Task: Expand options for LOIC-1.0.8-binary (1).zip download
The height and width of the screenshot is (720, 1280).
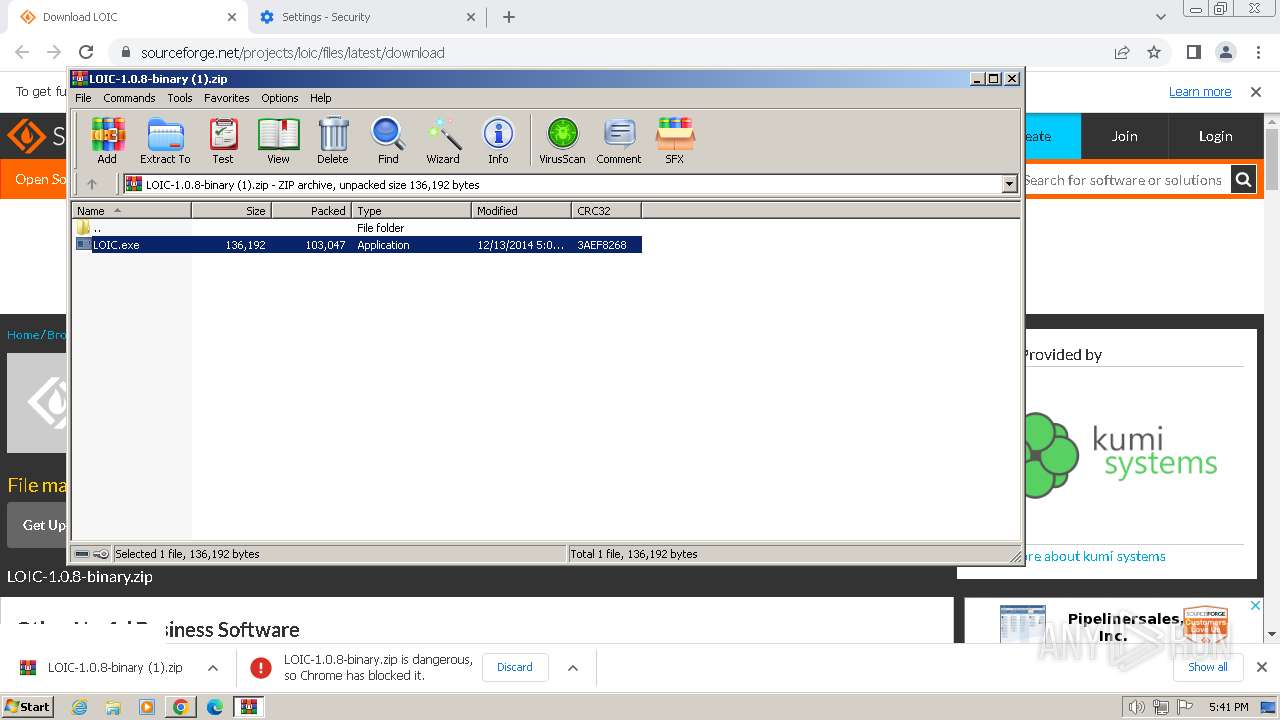Action: [x=213, y=668]
